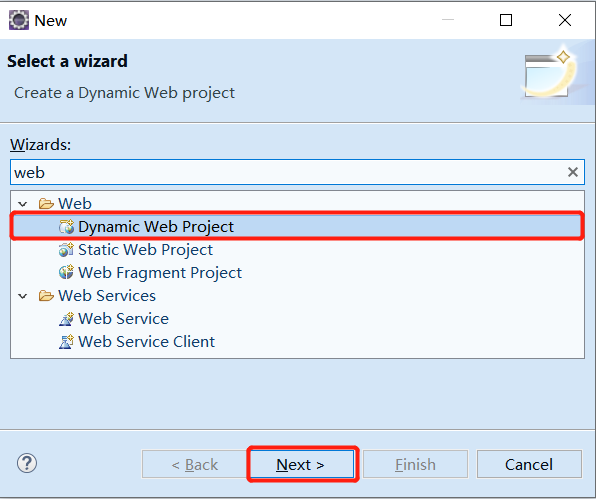
Task: Click the Back button
Action: [195, 464]
